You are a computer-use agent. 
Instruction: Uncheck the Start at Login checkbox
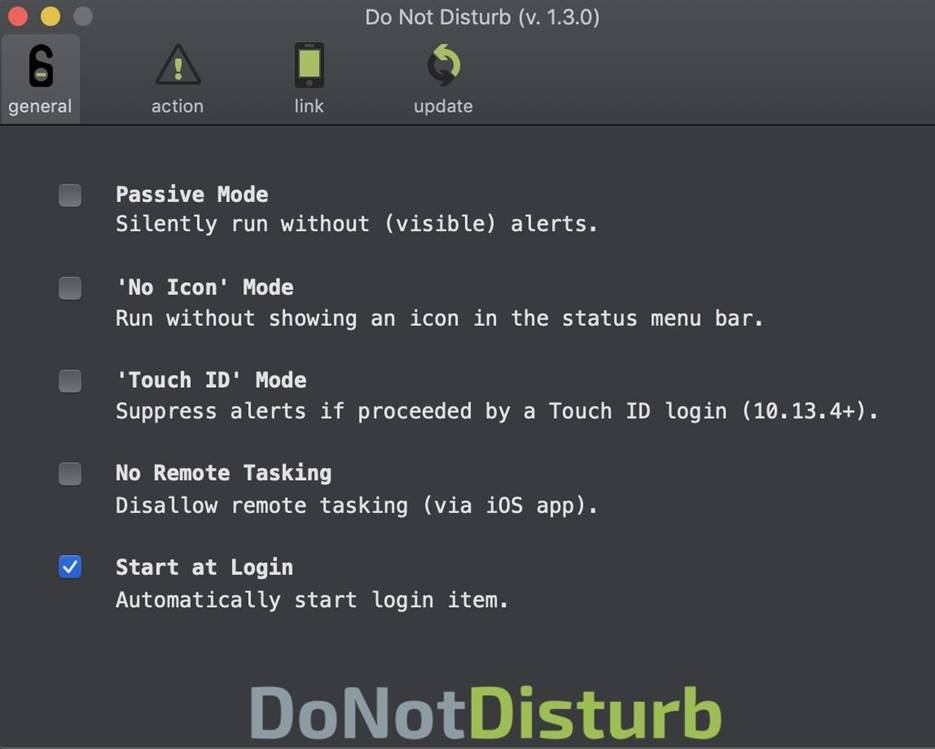click(70, 567)
